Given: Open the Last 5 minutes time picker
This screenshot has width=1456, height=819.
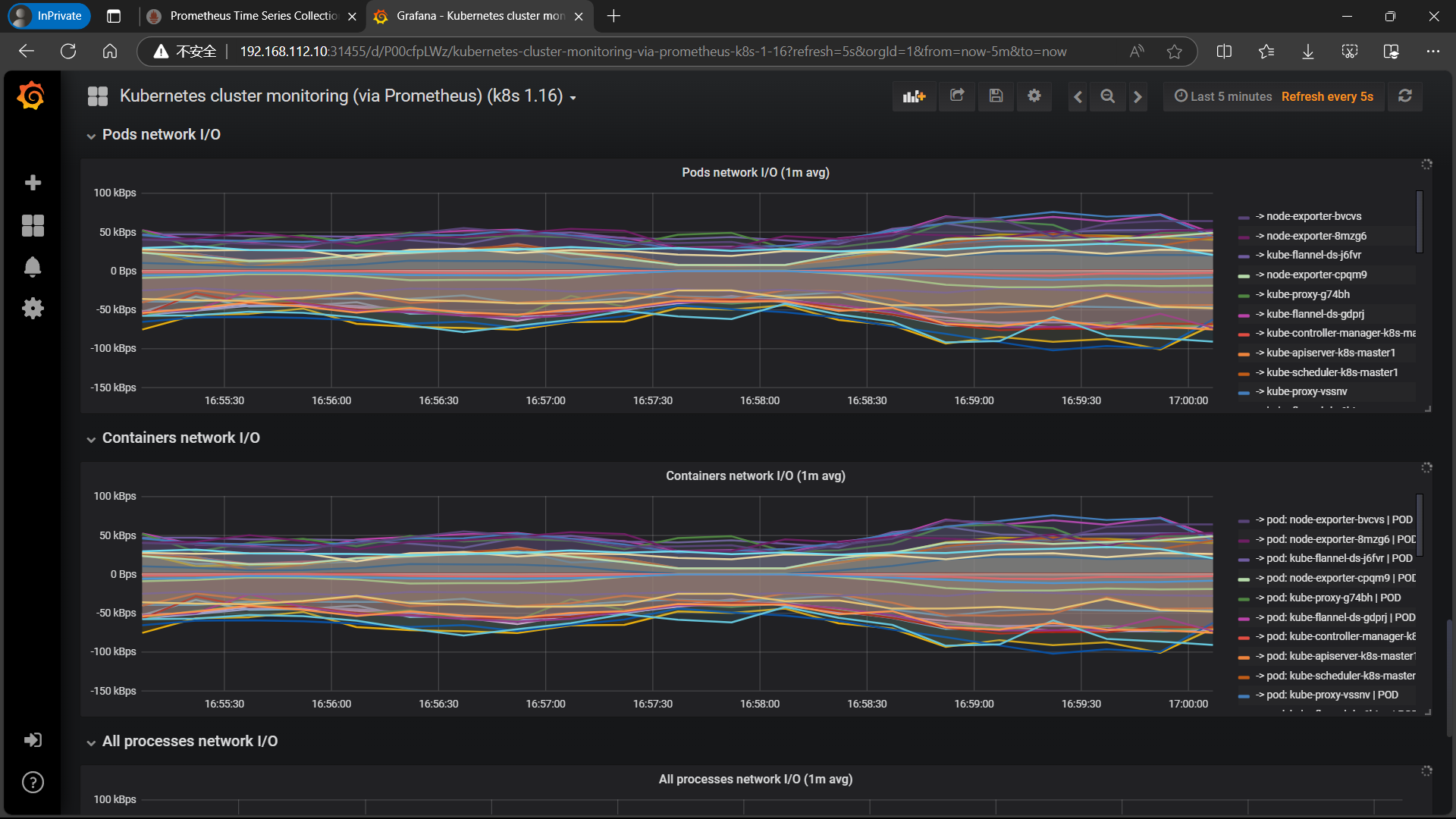Looking at the screenshot, I should tap(1223, 96).
